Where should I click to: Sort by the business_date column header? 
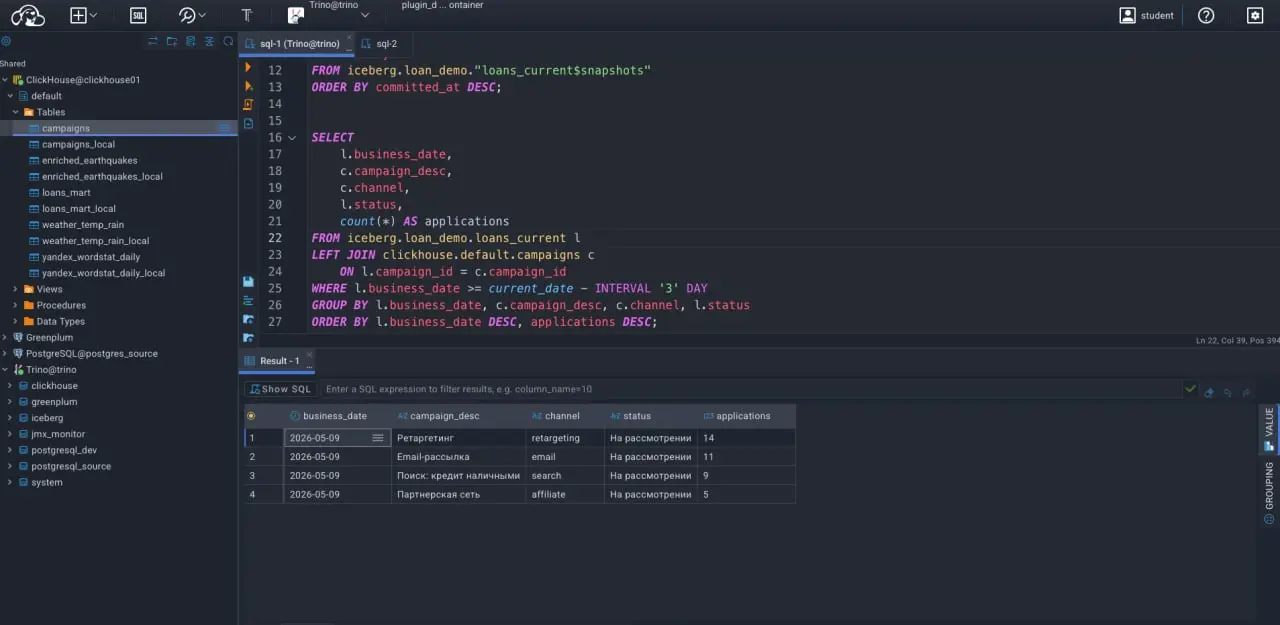coord(335,416)
